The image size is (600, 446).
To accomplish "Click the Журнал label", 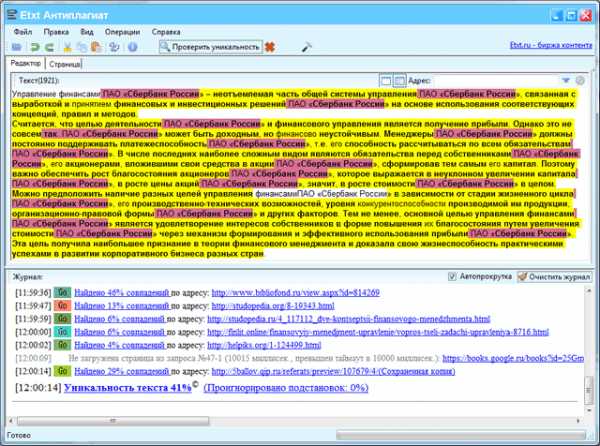I will tap(28, 277).
